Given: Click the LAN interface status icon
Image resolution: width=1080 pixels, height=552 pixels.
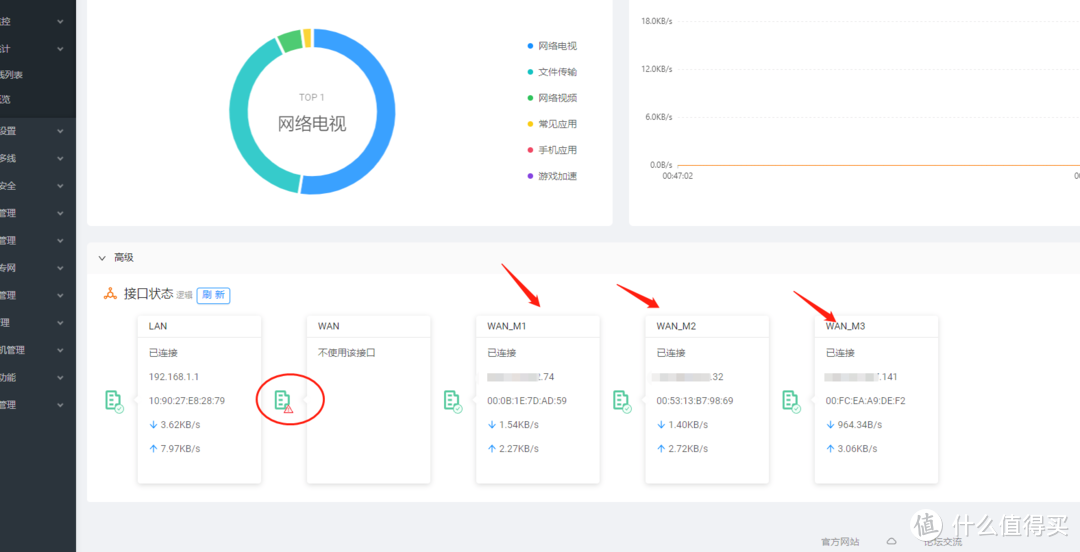Looking at the screenshot, I should (x=114, y=400).
